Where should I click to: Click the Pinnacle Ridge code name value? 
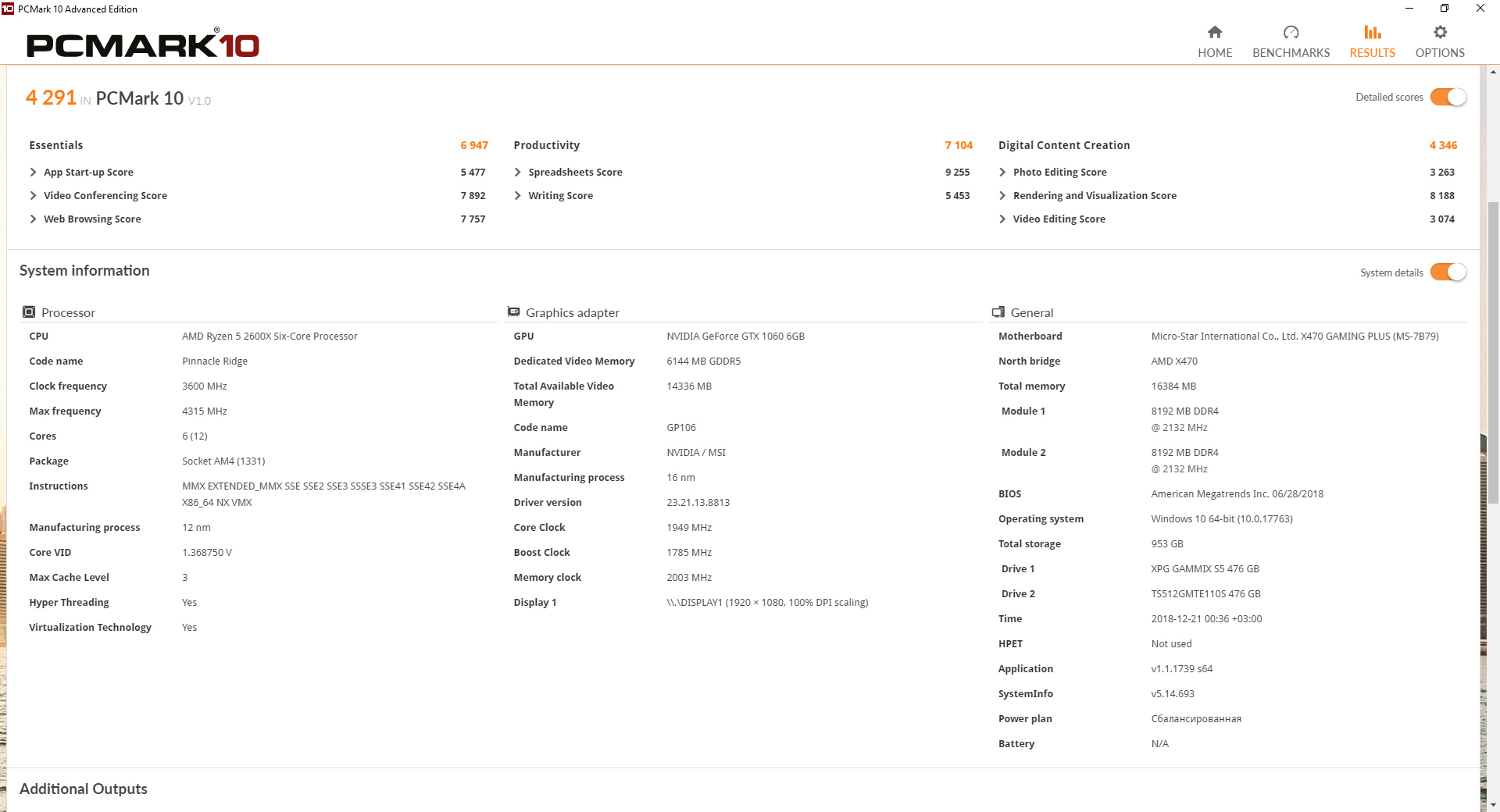point(215,361)
